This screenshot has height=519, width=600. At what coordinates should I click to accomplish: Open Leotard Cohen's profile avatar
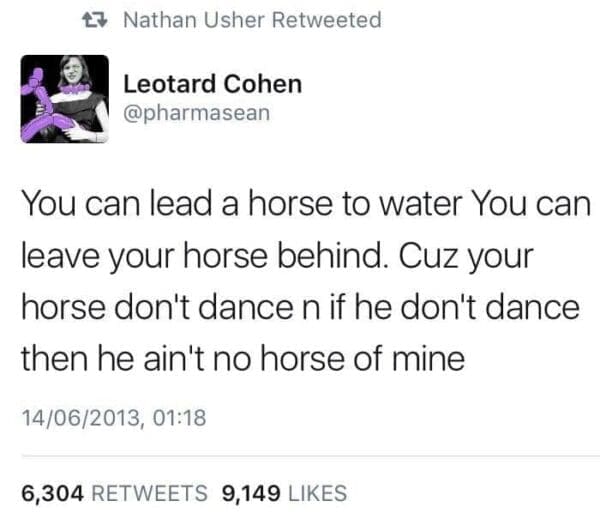coord(64,99)
